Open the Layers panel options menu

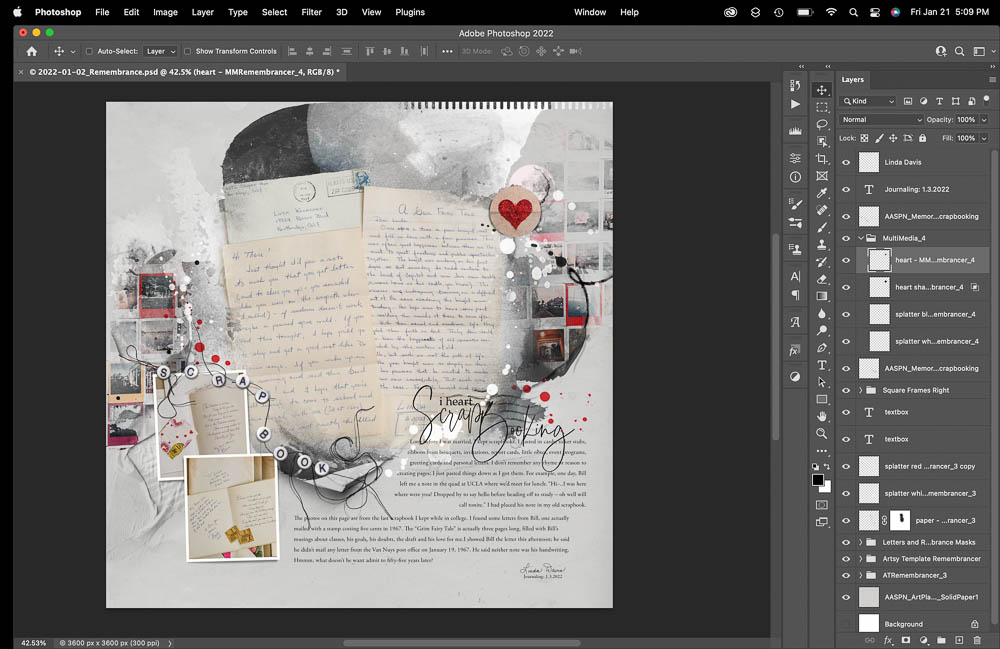[x=992, y=80]
